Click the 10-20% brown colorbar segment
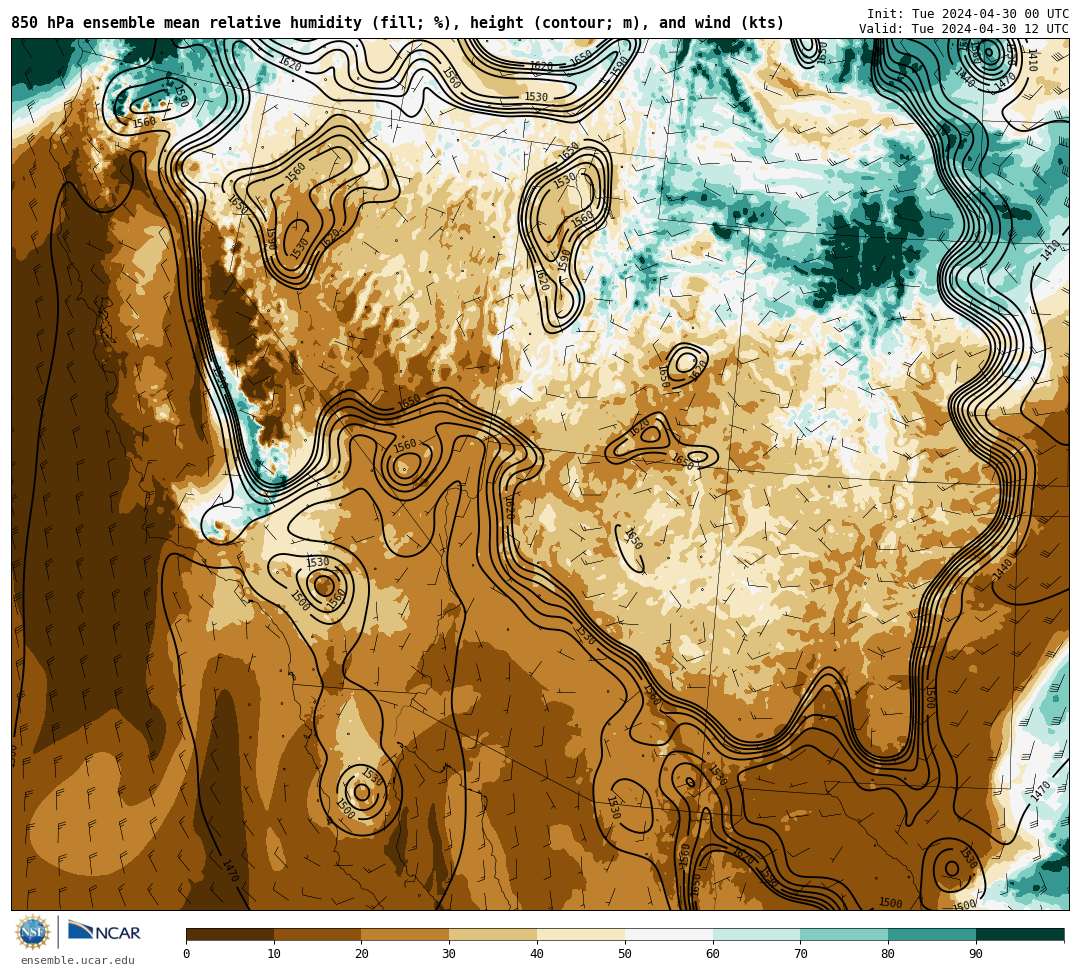 pyautogui.click(x=318, y=934)
